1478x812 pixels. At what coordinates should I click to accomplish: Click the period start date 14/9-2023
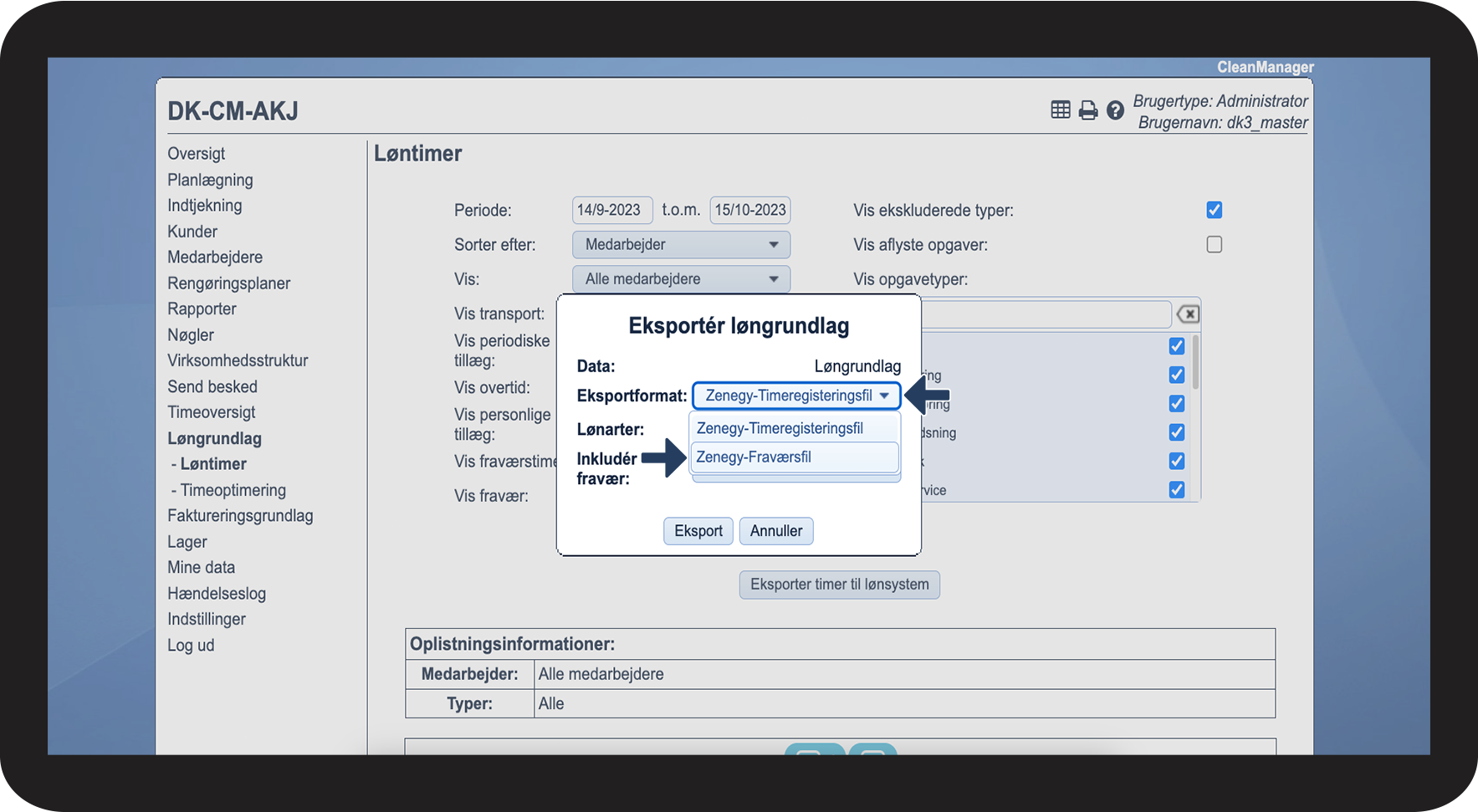[x=612, y=210]
